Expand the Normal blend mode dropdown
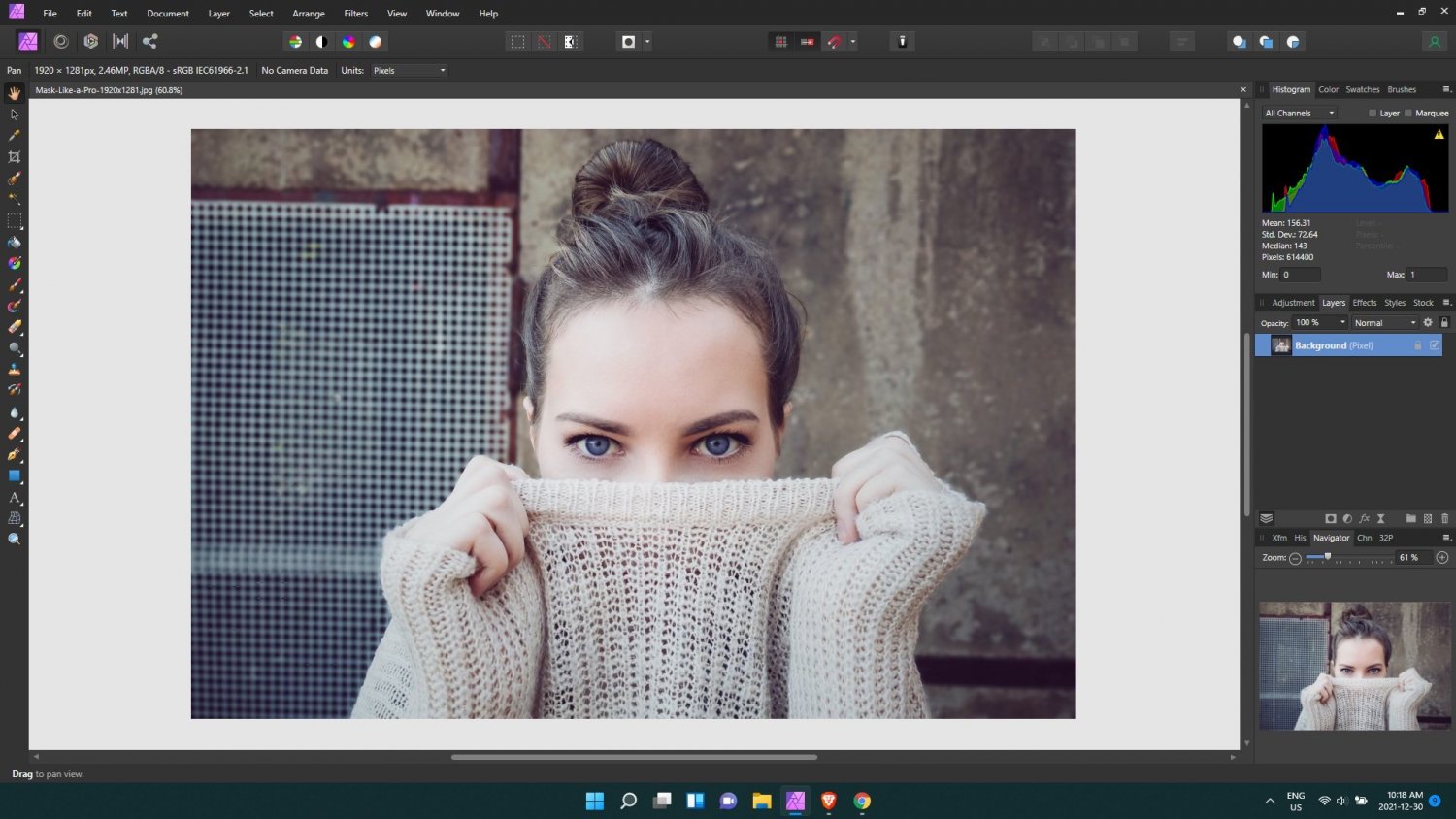Image resolution: width=1456 pixels, height=819 pixels. point(1385,323)
